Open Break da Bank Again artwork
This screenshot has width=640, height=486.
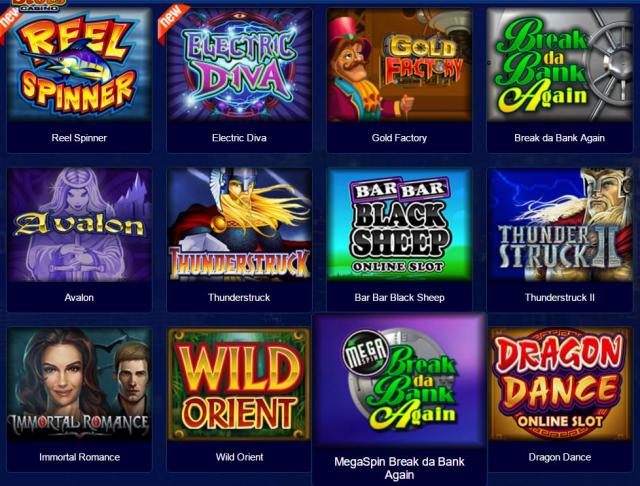[560, 65]
